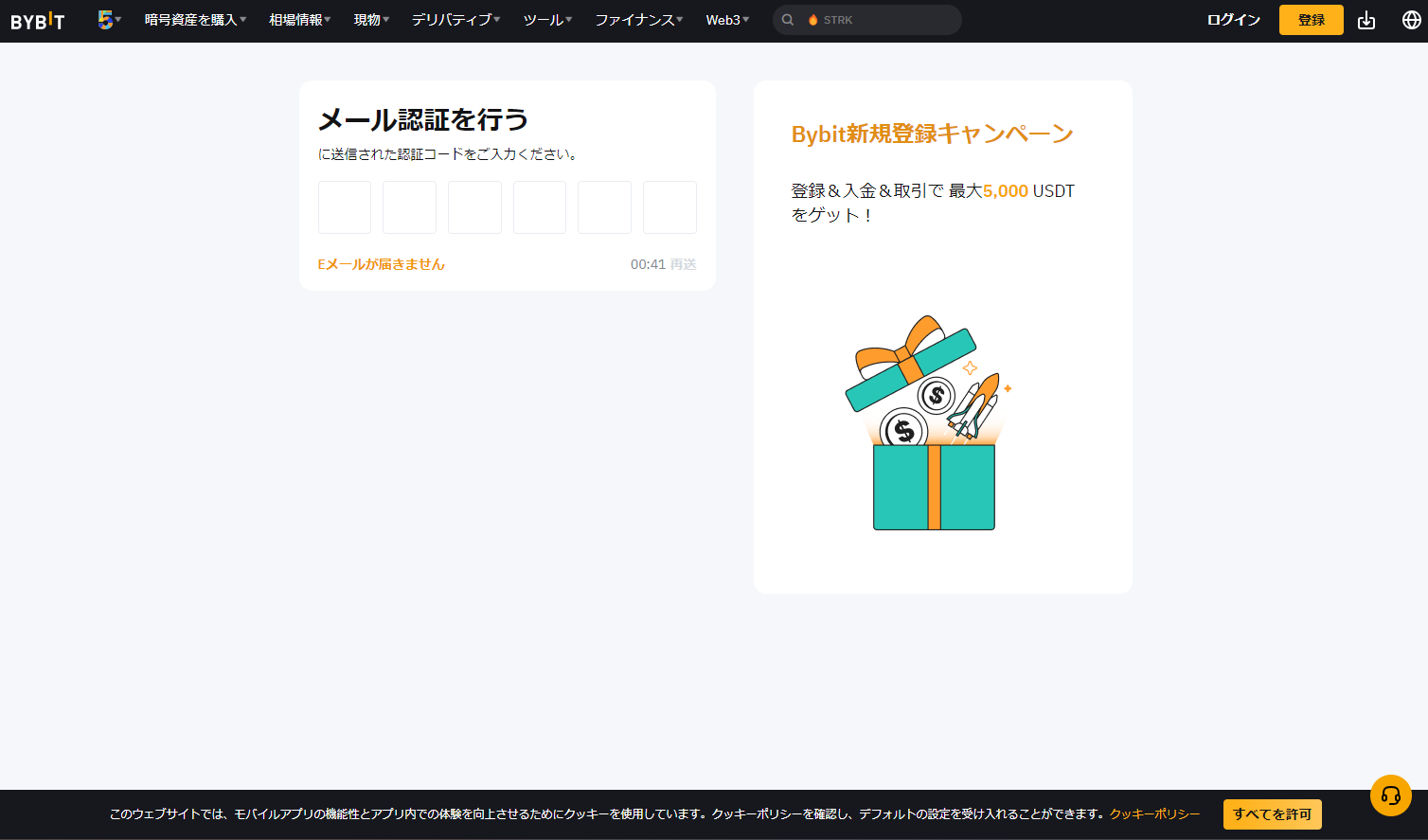The width and height of the screenshot is (1428, 840).
Task: Expand the 相場情報 dropdown menu
Action: [299, 20]
